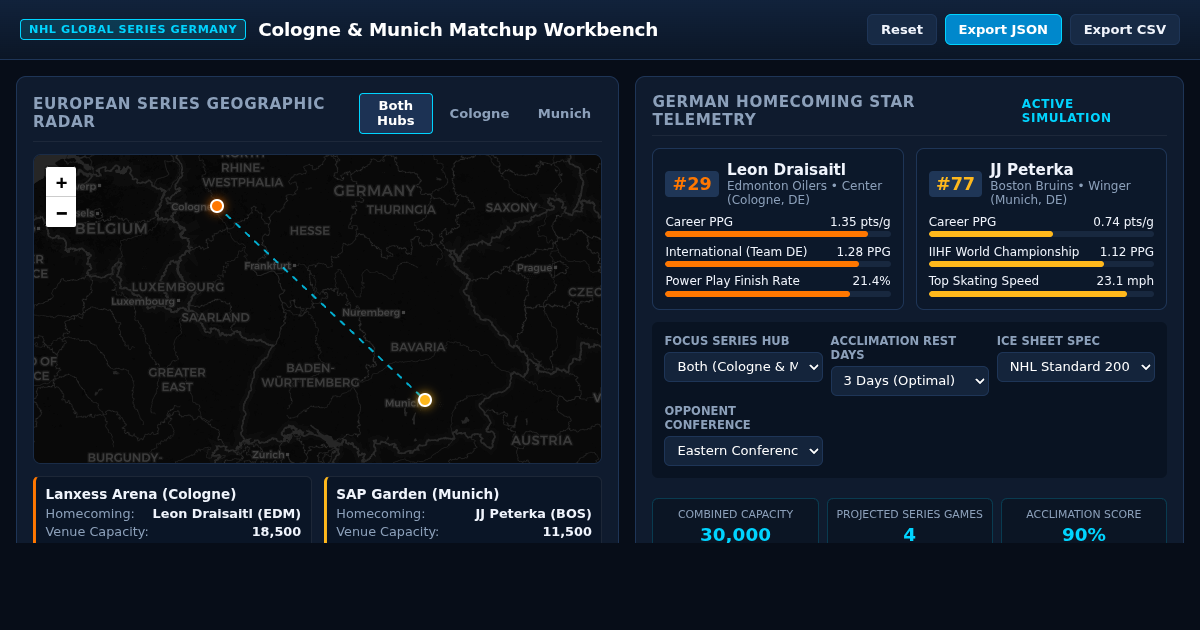The image size is (1200, 630).
Task: Click the JJ Peterka player name
Action: click(1032, 170)
